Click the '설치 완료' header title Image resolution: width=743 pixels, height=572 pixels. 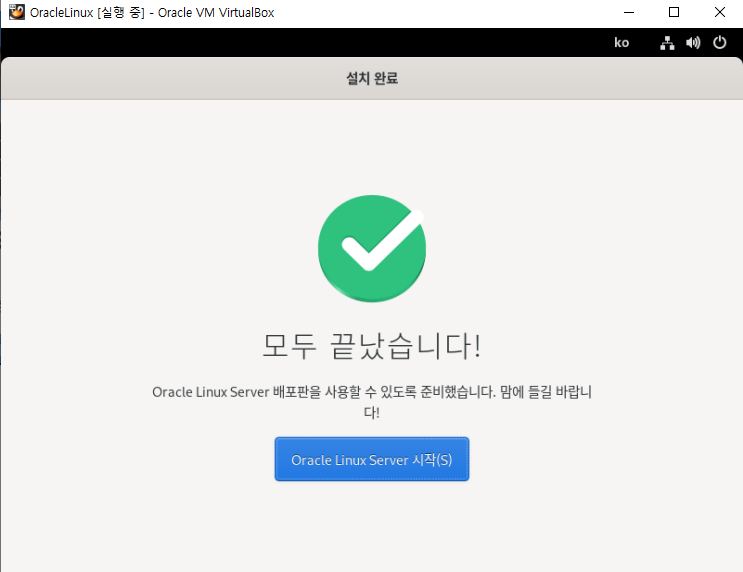(x=372, y=78)
